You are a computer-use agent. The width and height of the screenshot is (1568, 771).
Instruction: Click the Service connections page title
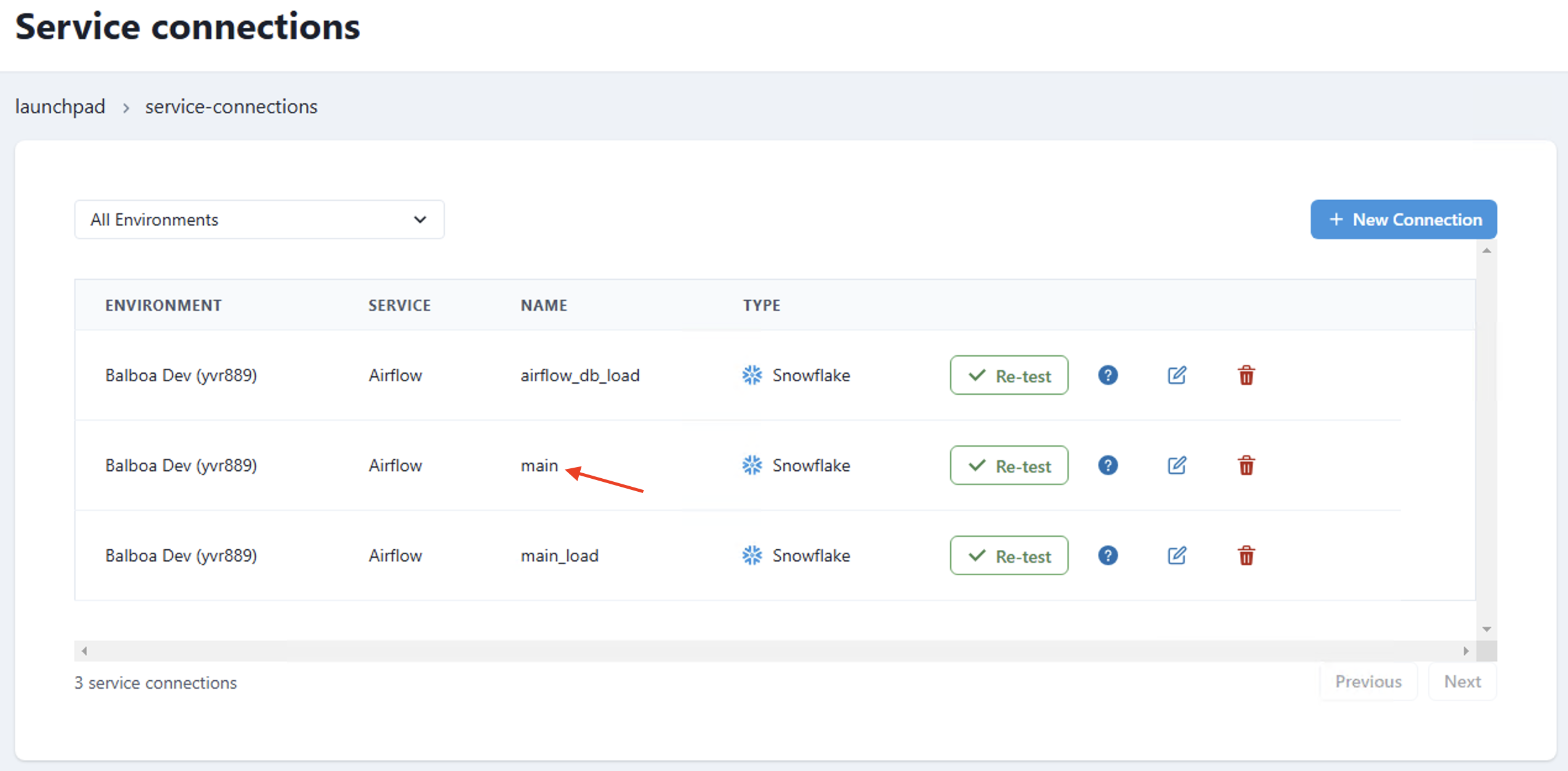pos(188,27)
